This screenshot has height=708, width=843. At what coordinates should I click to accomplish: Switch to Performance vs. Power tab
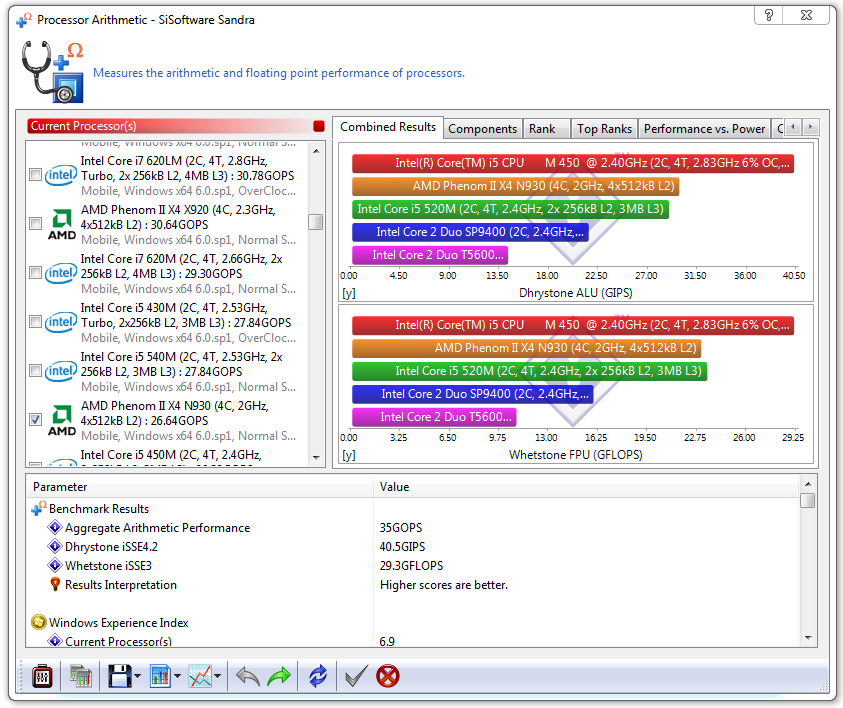click(704, 129)
